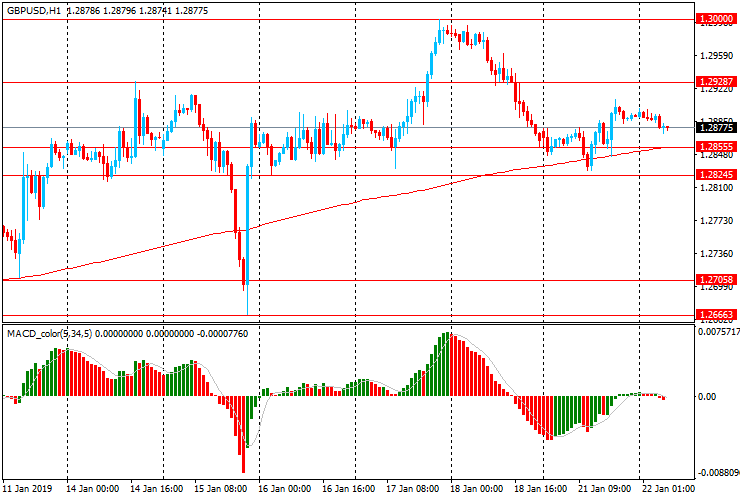Click the 15 Jan 08:00 time label
This screenshot has height=500, width=740.
221,488
